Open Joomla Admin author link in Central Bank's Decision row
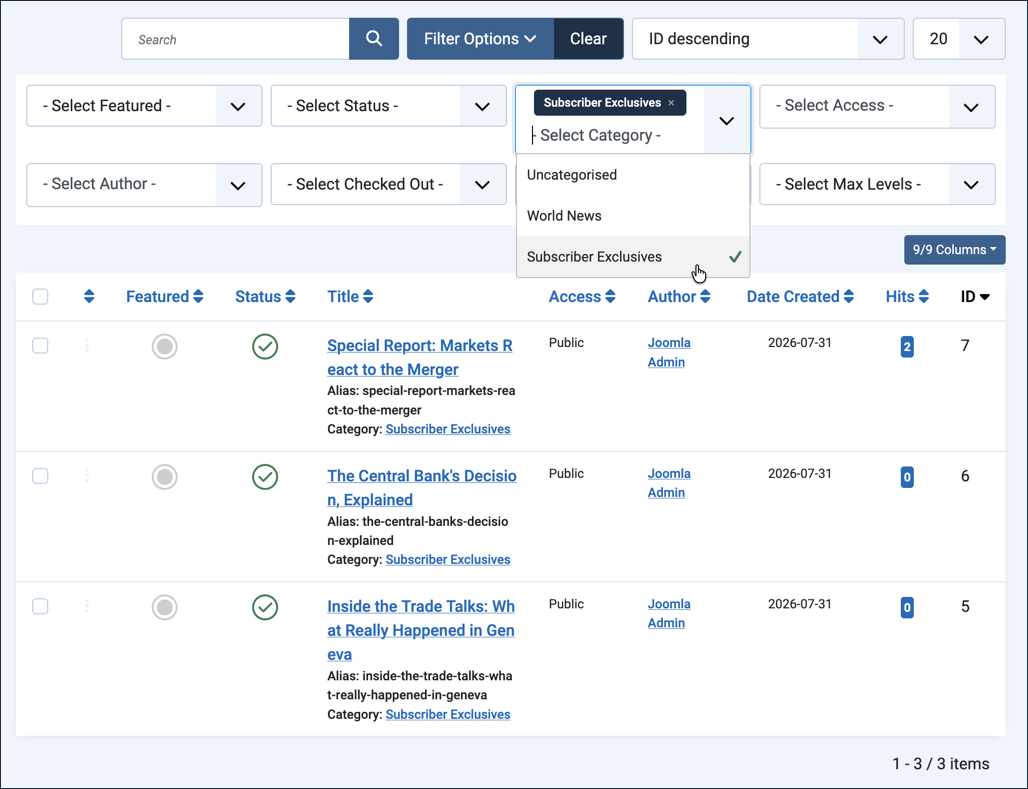1028x789 pixels. click(669, 483)
